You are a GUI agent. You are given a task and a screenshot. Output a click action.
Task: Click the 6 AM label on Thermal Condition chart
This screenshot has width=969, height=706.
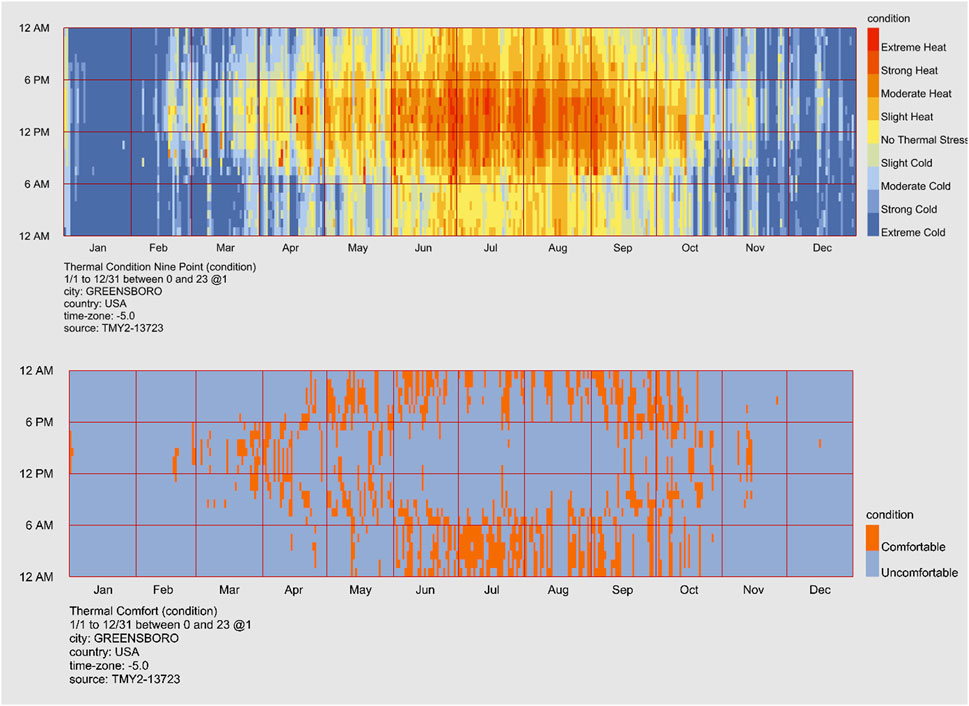(37, 184)
